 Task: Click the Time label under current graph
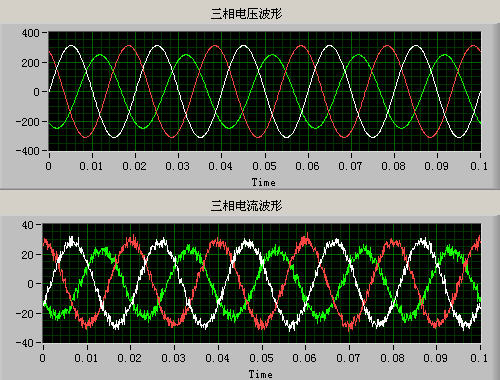pyautogui.click(x=261, y=374)
